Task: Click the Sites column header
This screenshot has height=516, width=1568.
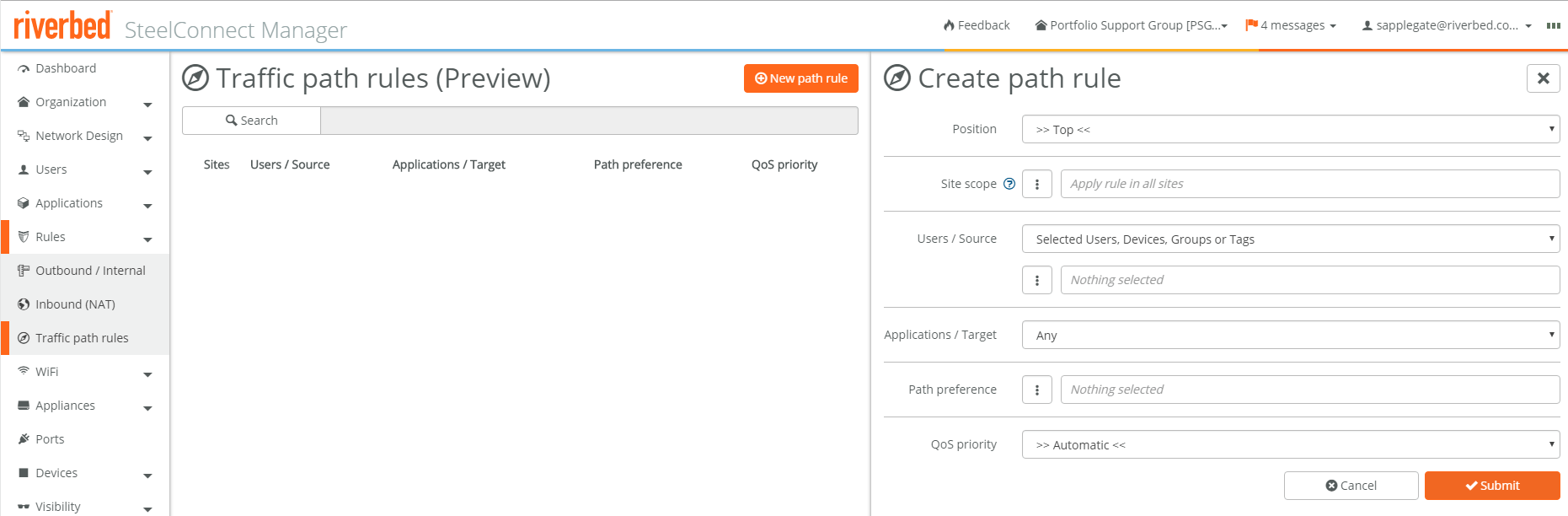Action: [x=217, y=164]
